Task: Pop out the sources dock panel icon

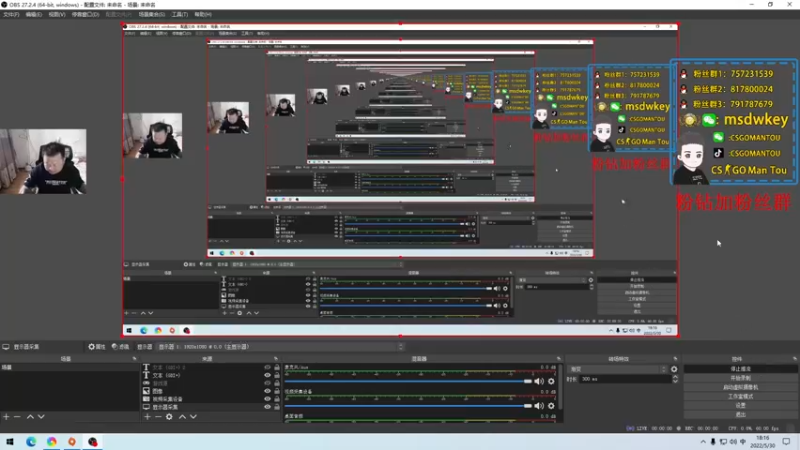Action: [x=276, y=359]
